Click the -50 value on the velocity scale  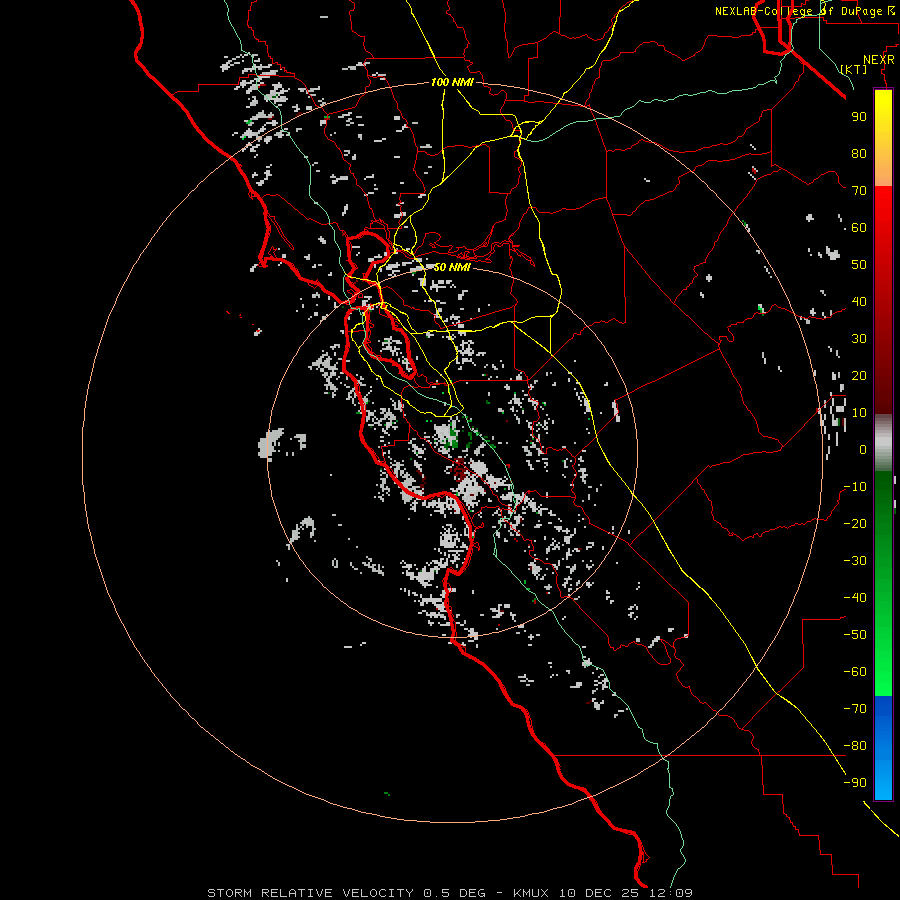[x=855, y=635]
